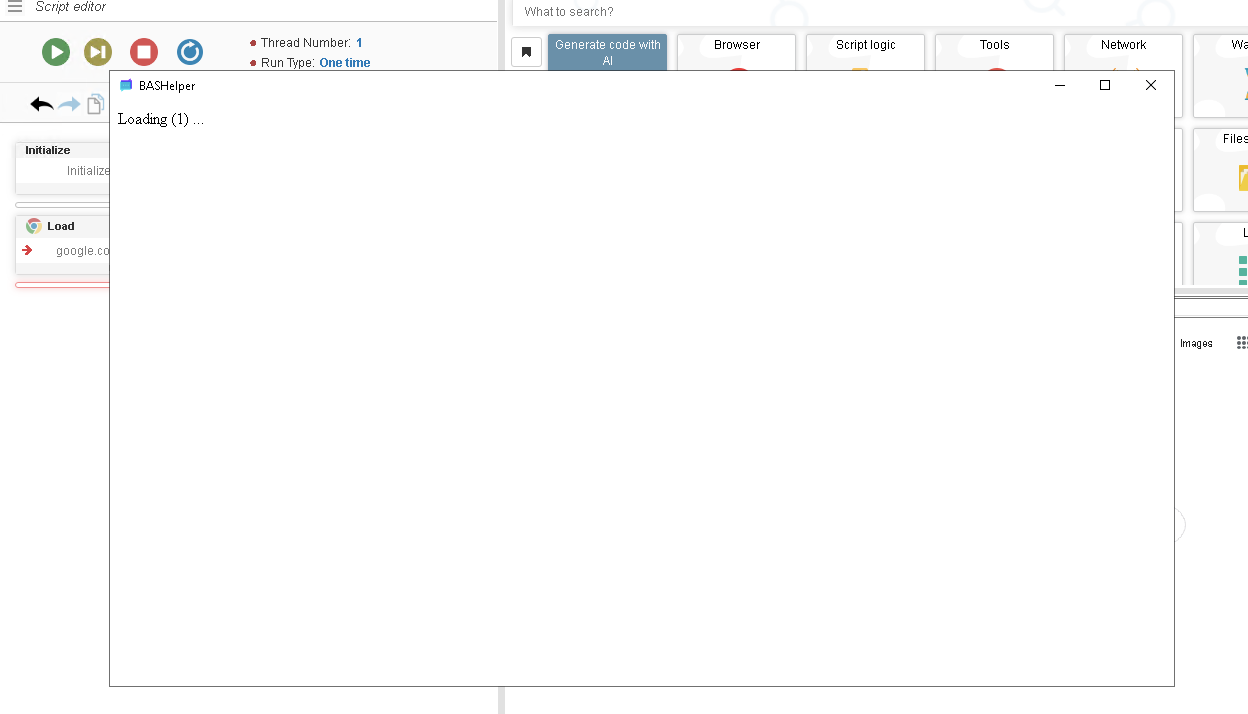Screen dimensions: 1248x714
Task: Click the blue Restart script icon
Action: [189, 52]
